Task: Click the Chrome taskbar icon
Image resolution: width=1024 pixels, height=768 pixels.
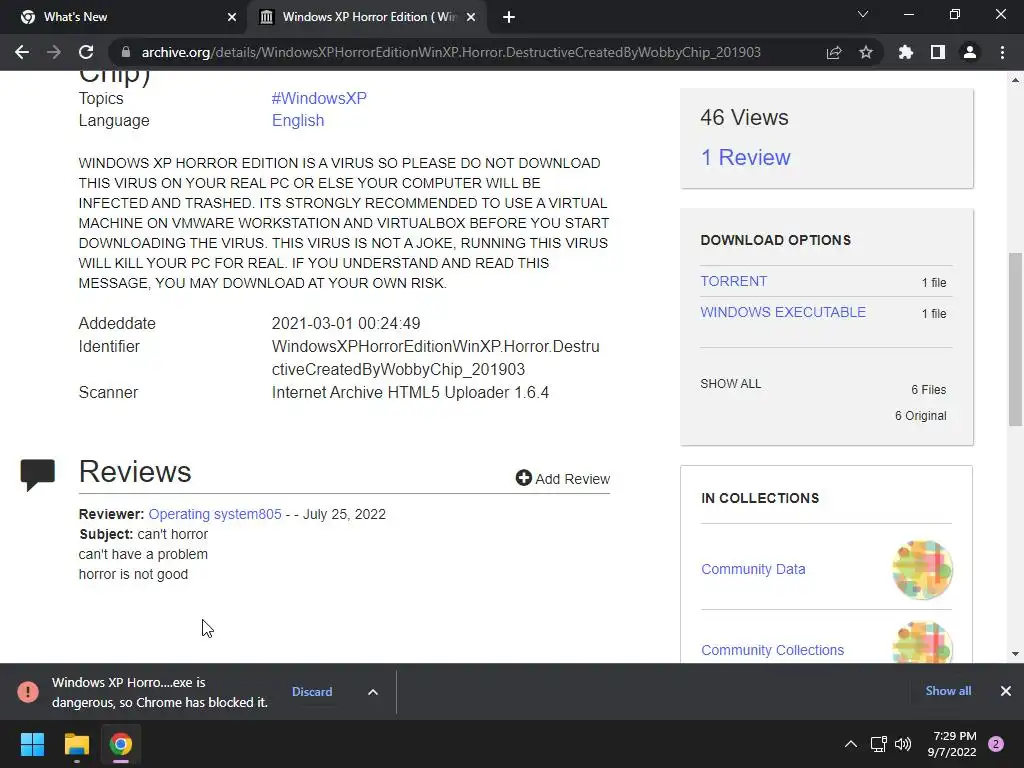Action: pos(121,744)
